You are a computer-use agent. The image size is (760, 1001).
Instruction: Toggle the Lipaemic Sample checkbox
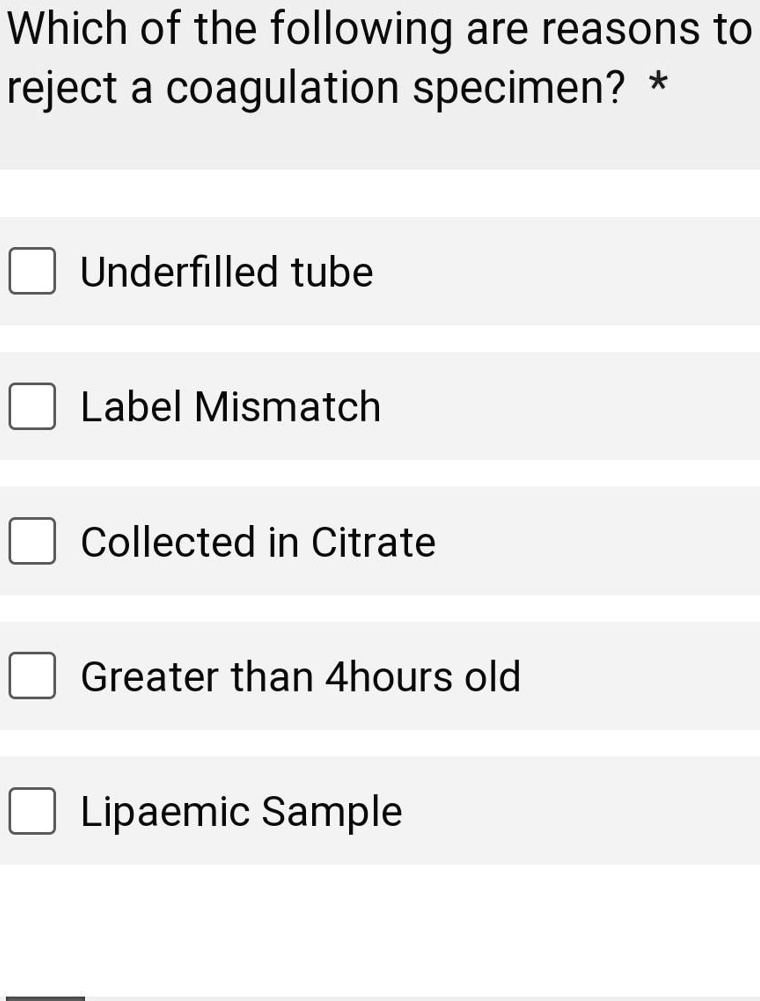point(32,811)
